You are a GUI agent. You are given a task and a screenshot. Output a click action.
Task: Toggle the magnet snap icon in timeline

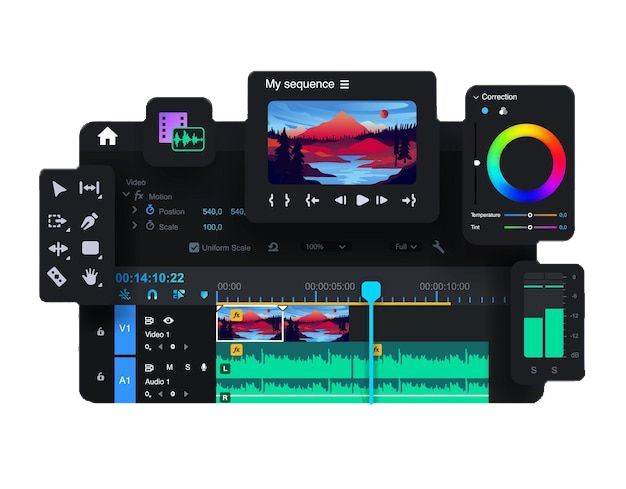point(152,295)
